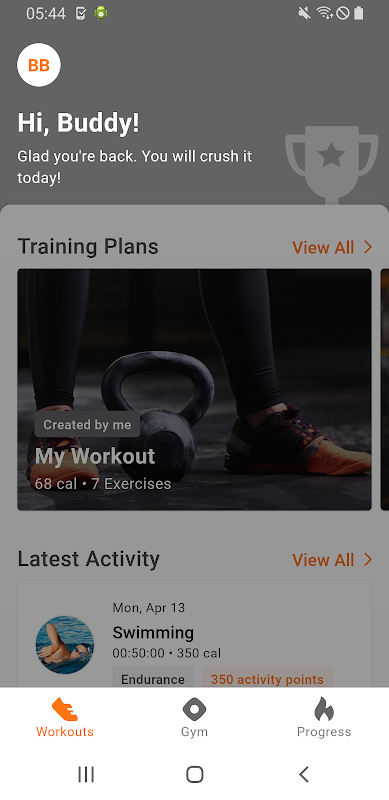Open the Progress flame icon

point(324,709)
